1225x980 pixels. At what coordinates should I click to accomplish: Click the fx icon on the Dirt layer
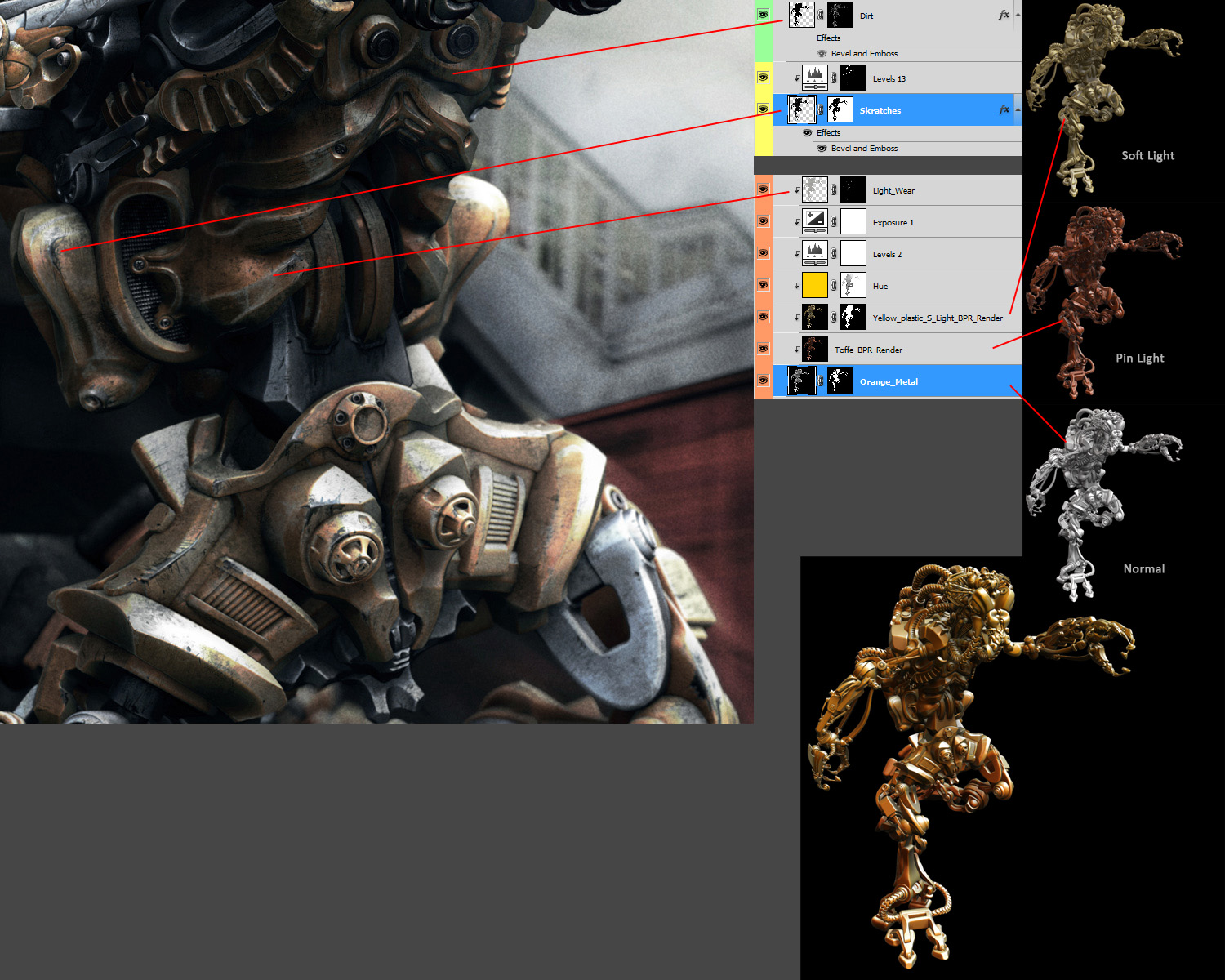pos(1004,15)
